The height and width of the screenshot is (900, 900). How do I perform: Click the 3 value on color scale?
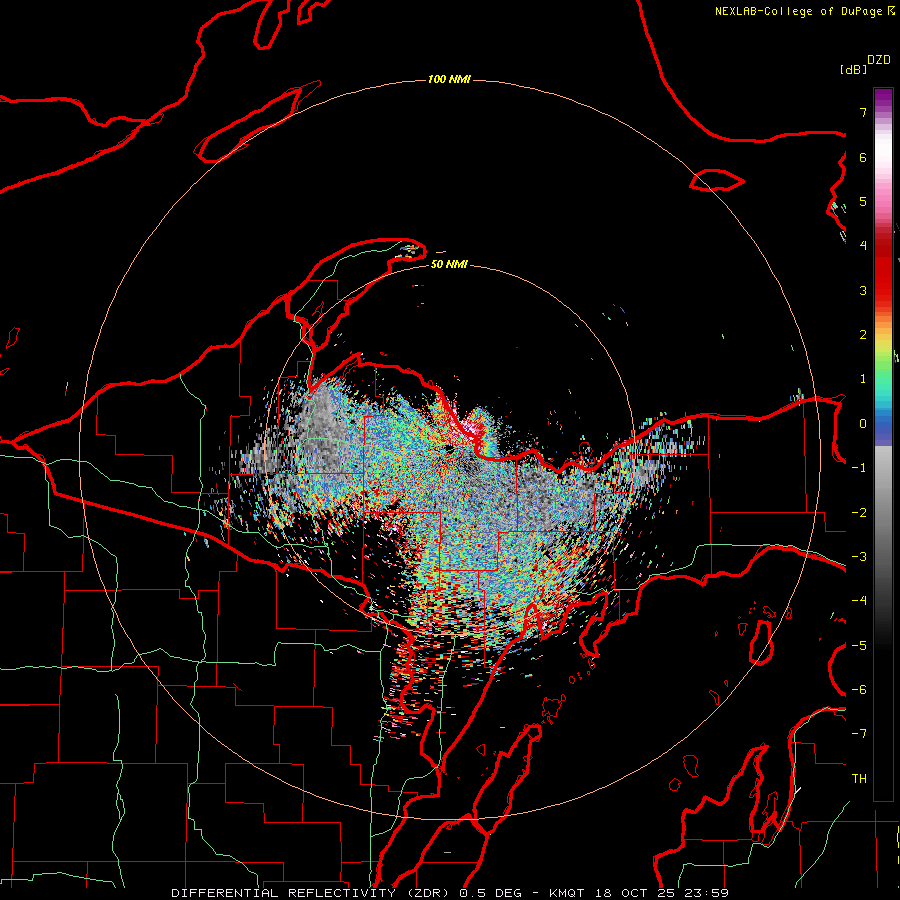(863, 290)
